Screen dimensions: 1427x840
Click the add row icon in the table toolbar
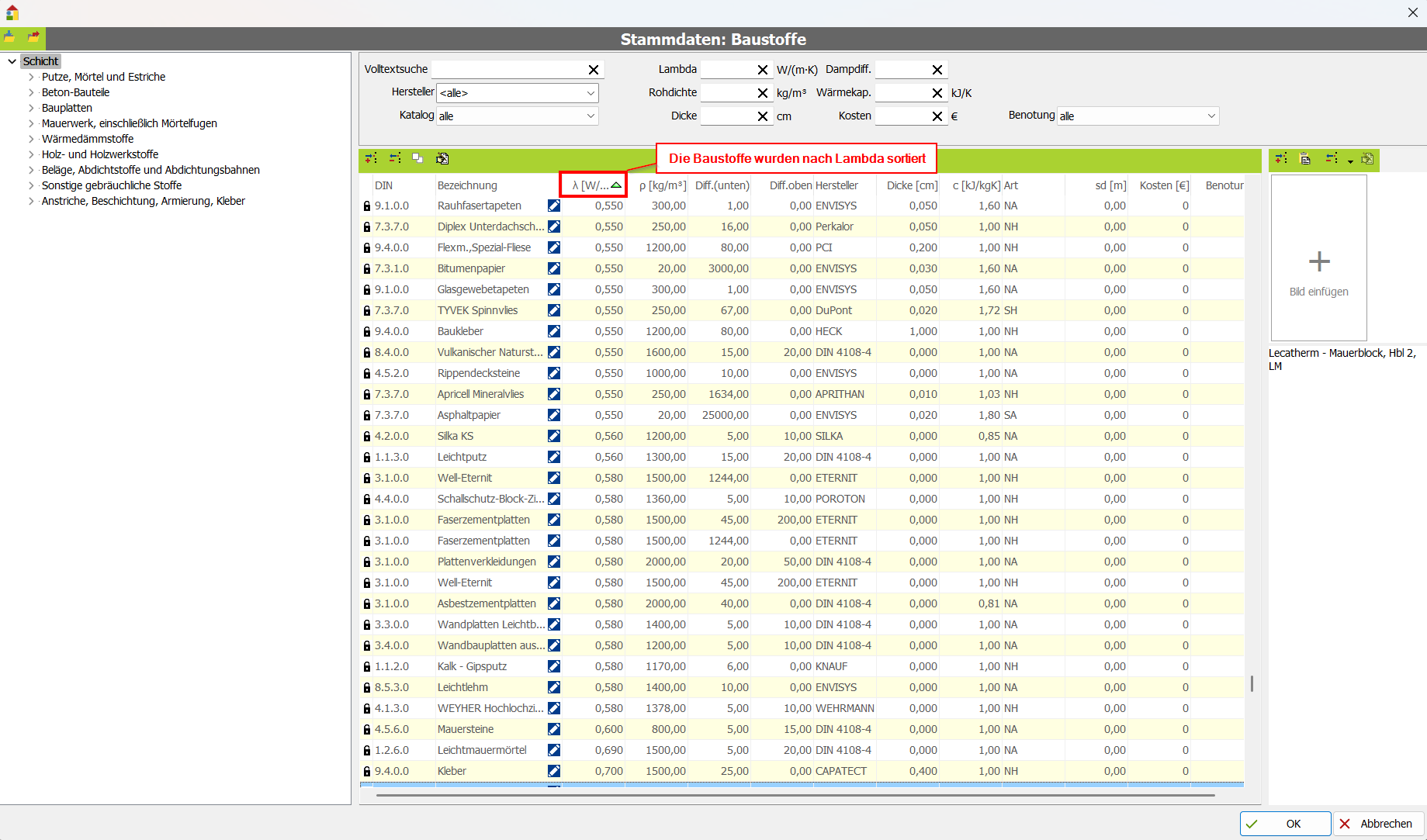pos(371,158)
